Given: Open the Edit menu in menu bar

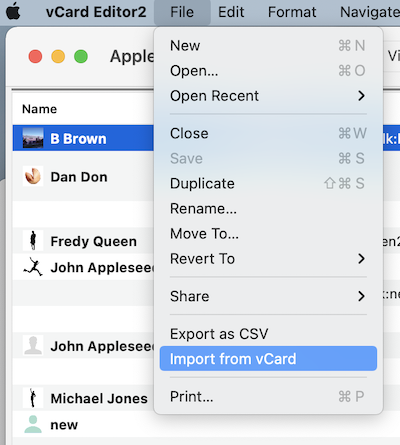Looking at the screenshot, I should click(x=231, y=12).
